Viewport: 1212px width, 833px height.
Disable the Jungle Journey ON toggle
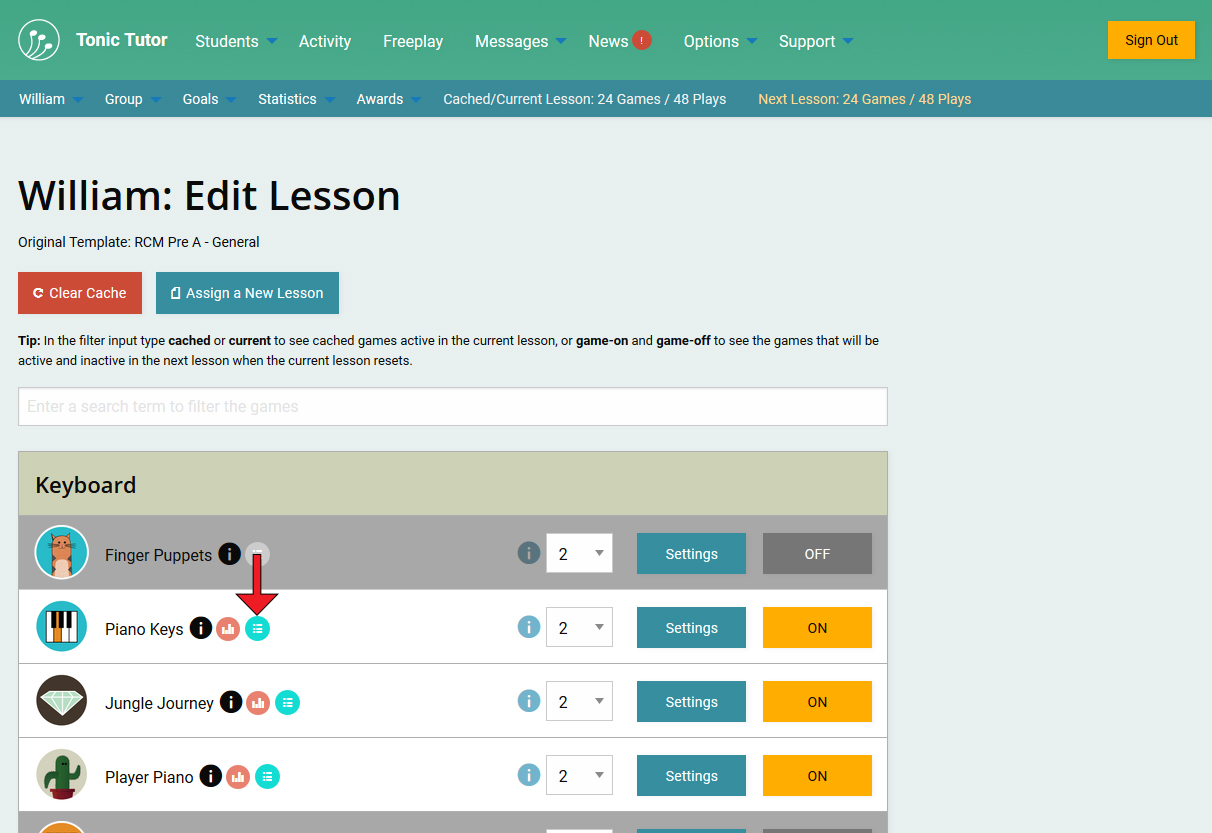point(817,702)
